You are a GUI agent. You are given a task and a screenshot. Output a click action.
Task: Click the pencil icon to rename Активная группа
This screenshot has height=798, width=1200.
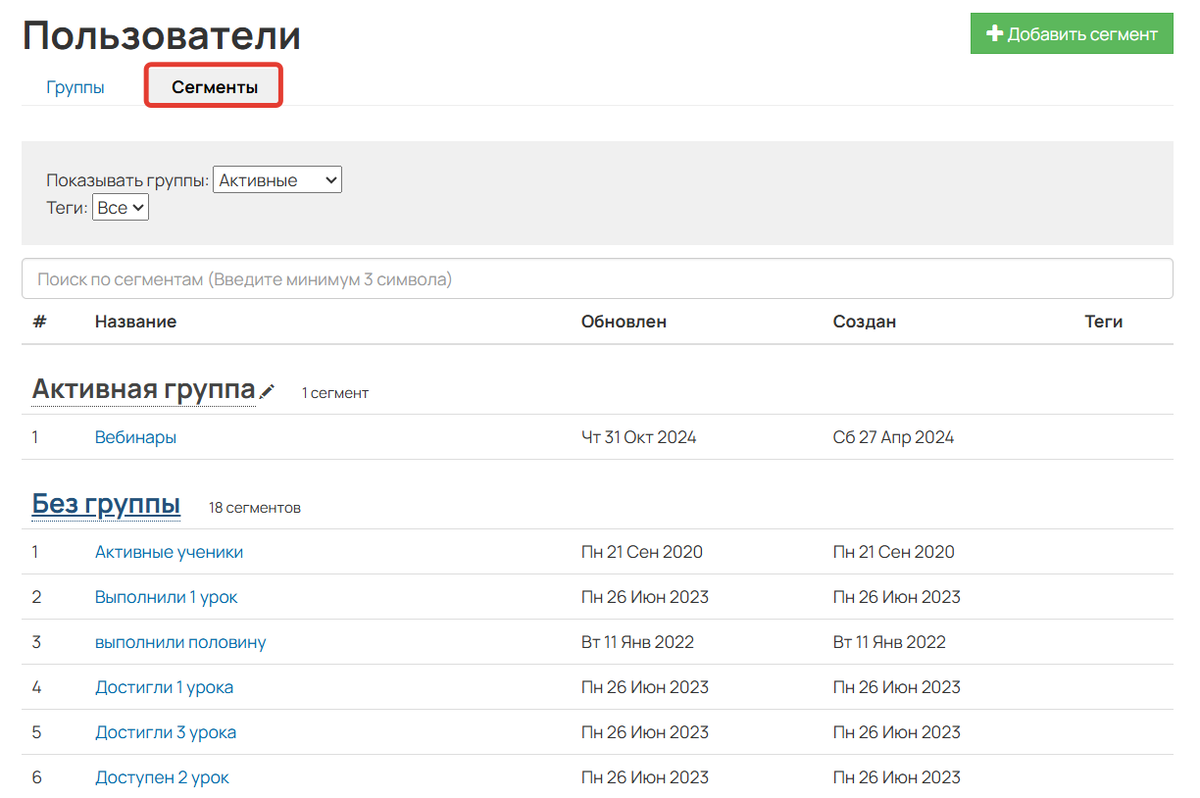tap(267, 392)
